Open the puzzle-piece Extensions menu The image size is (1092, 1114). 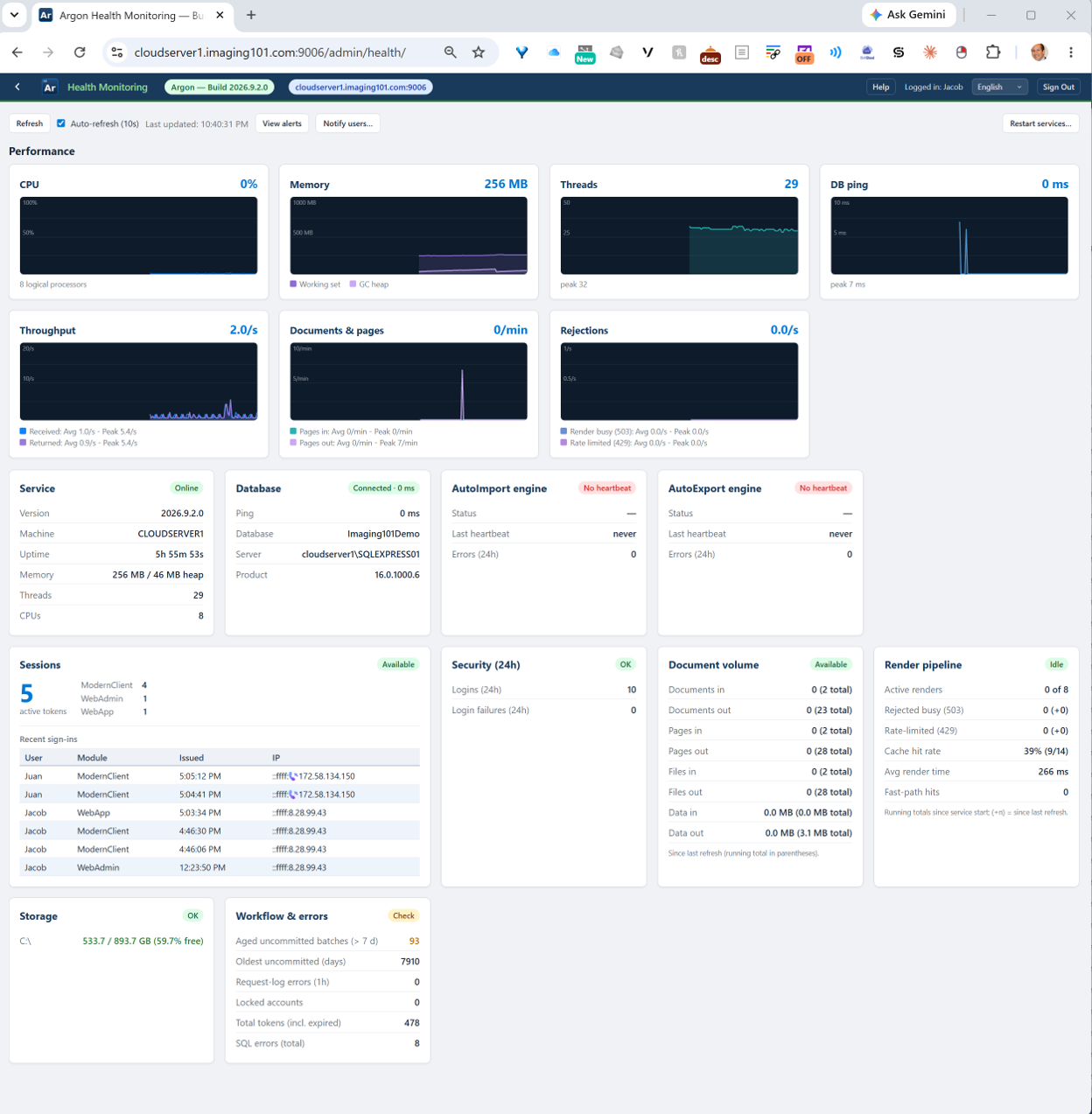[x=993, y=53]
